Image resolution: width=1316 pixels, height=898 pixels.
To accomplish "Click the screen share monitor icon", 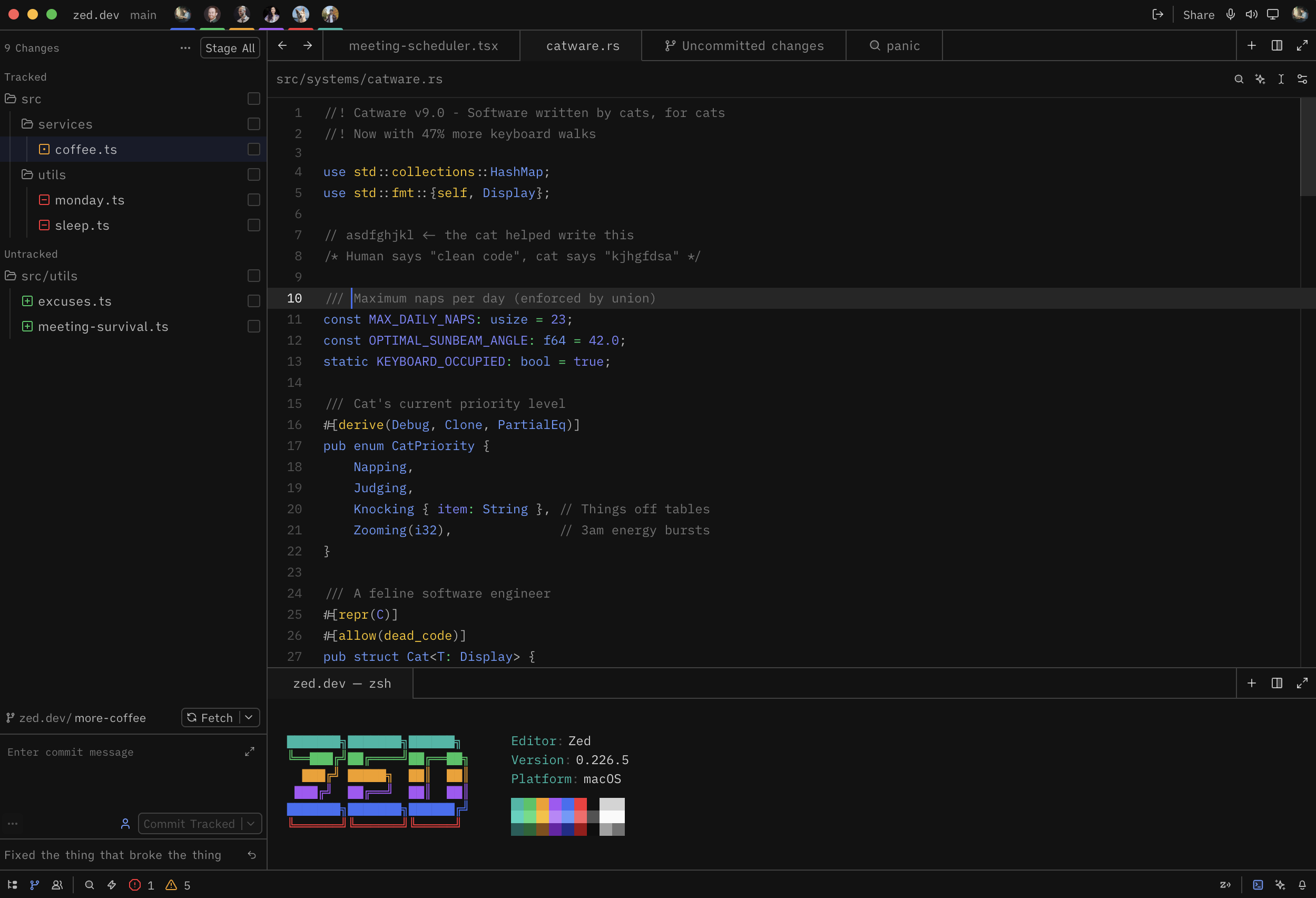I will pyautogui.click(x=1272, y=14).
